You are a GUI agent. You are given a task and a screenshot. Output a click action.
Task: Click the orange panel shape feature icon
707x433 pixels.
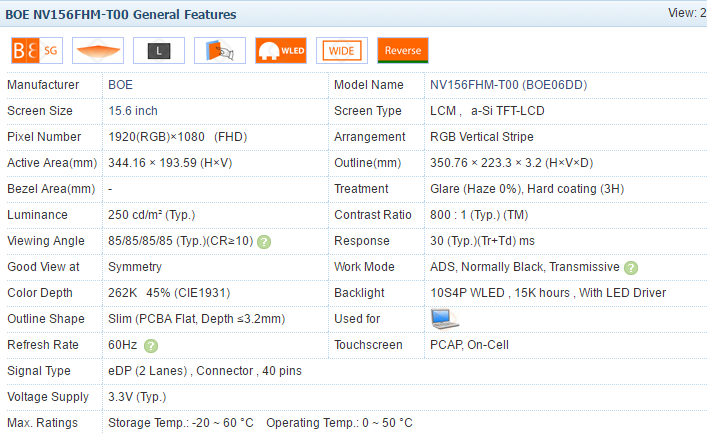point(98,51)
